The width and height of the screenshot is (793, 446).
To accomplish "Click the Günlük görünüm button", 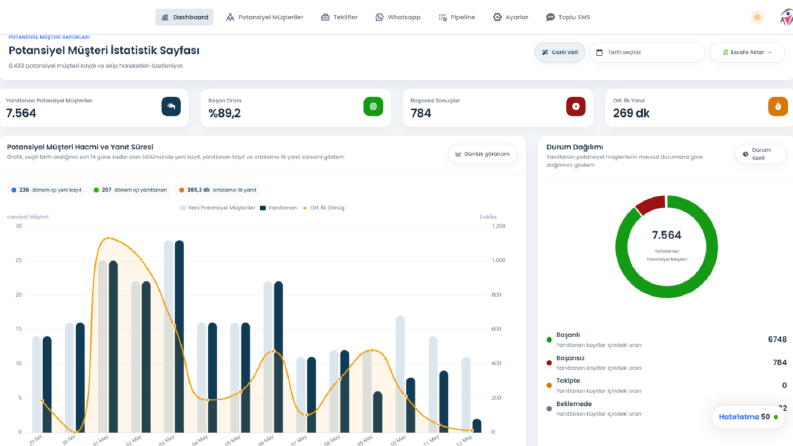I will coord(482,154).
